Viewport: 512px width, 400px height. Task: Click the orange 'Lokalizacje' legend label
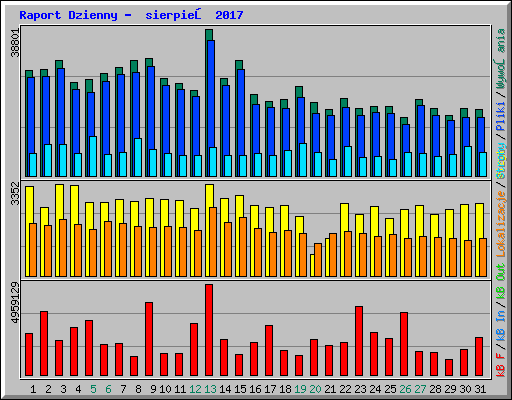coord(501,224)
